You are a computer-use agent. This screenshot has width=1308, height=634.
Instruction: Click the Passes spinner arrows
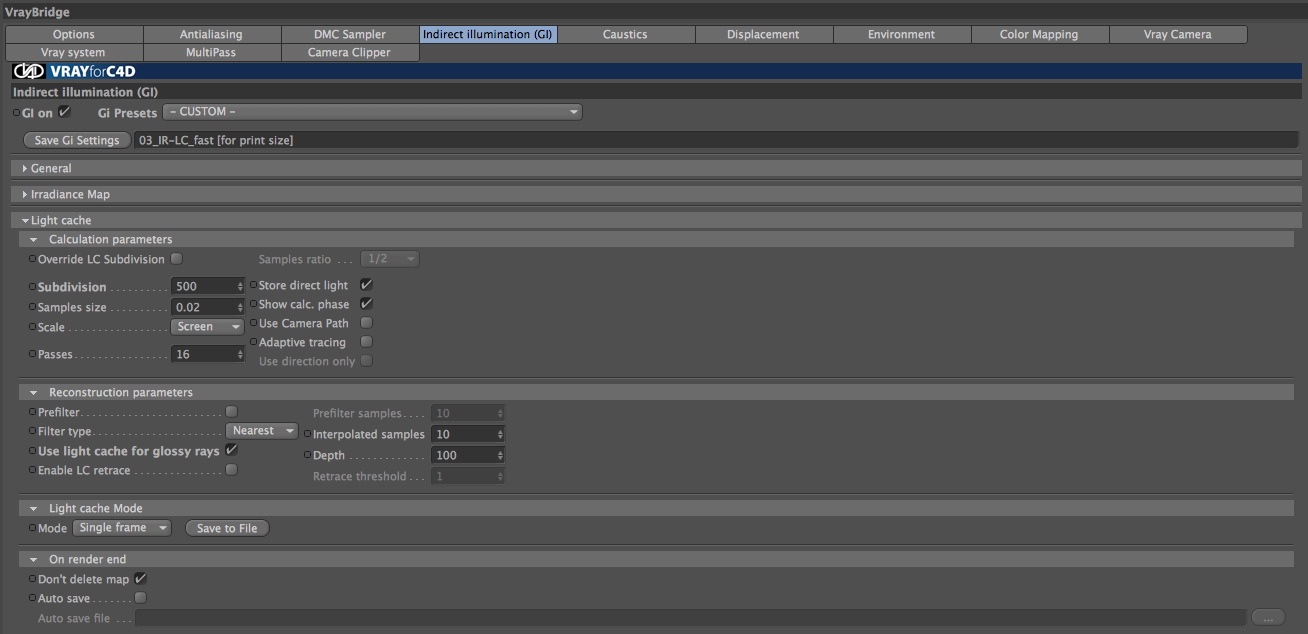240,354
